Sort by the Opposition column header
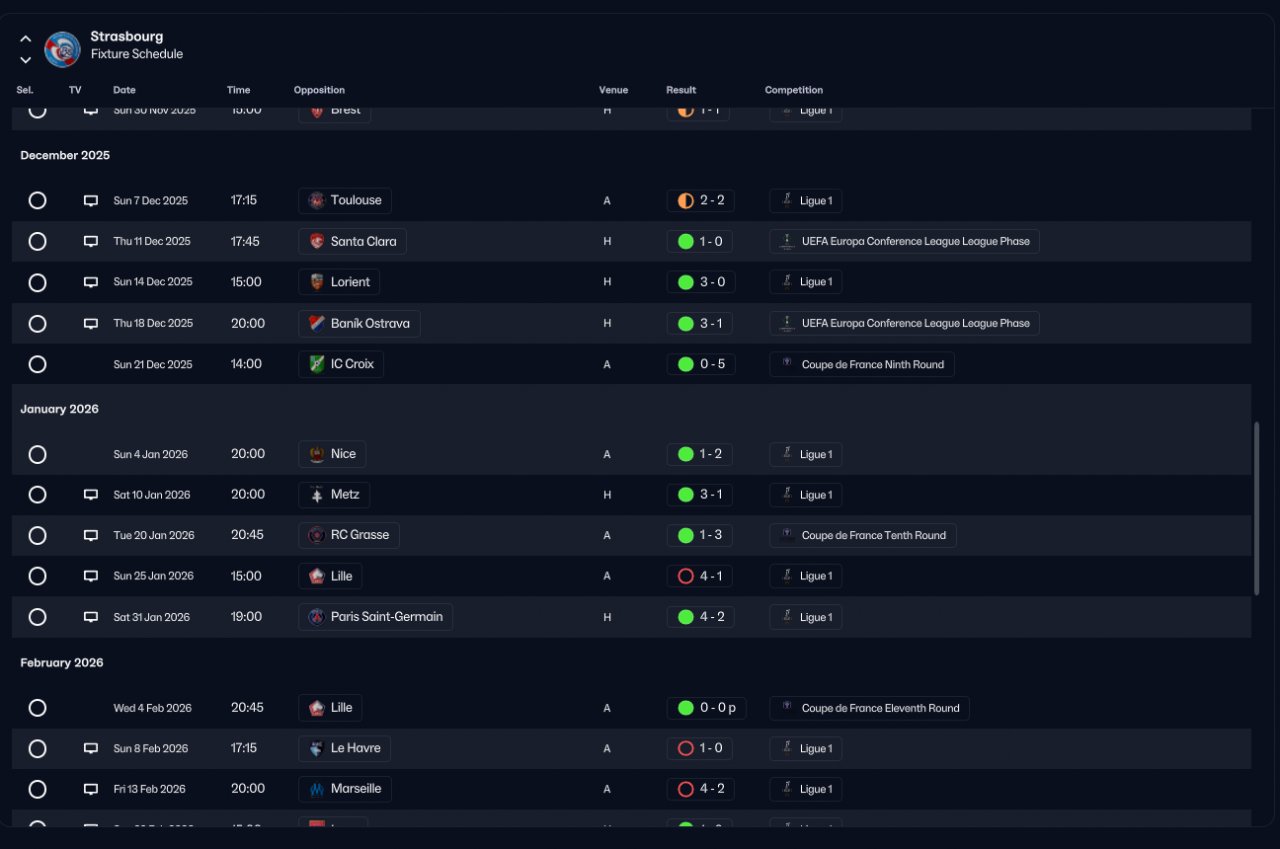Screen dimensions: 1280x849 click(x=319, y=90)
